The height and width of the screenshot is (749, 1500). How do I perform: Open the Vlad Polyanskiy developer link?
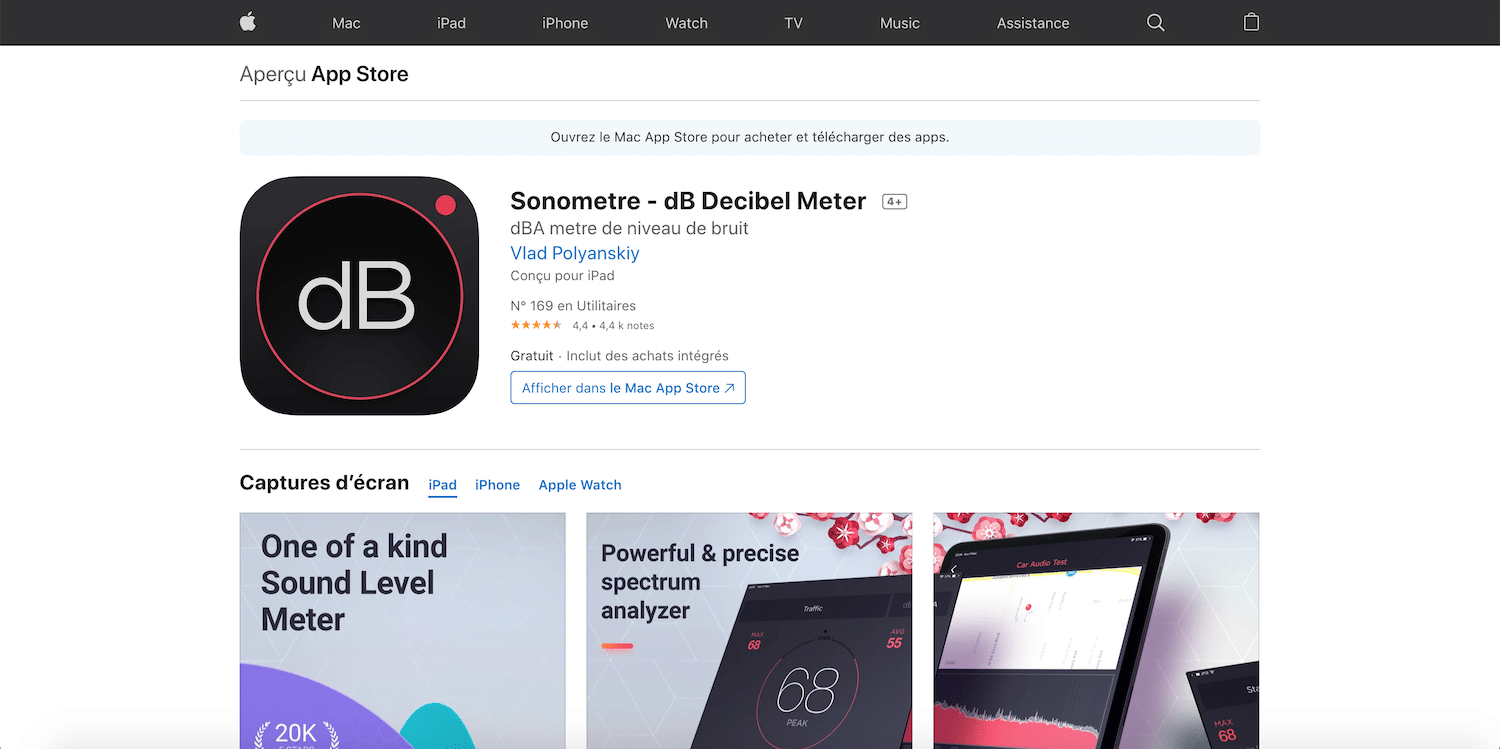pyautogui.click(x=575, y=253)
